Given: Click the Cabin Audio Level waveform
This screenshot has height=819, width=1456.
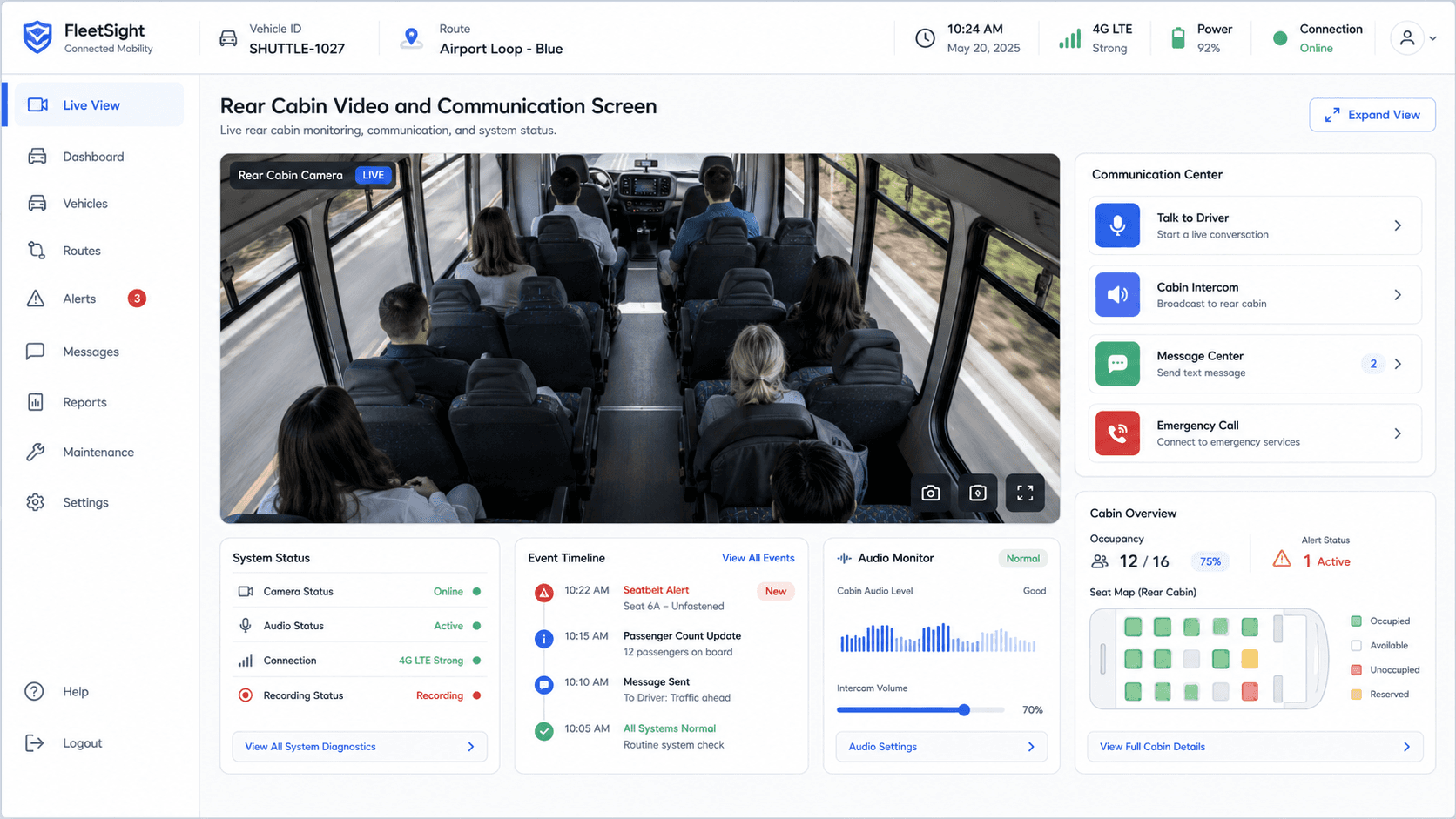Looking at the screenshot, I should (938, 638).
